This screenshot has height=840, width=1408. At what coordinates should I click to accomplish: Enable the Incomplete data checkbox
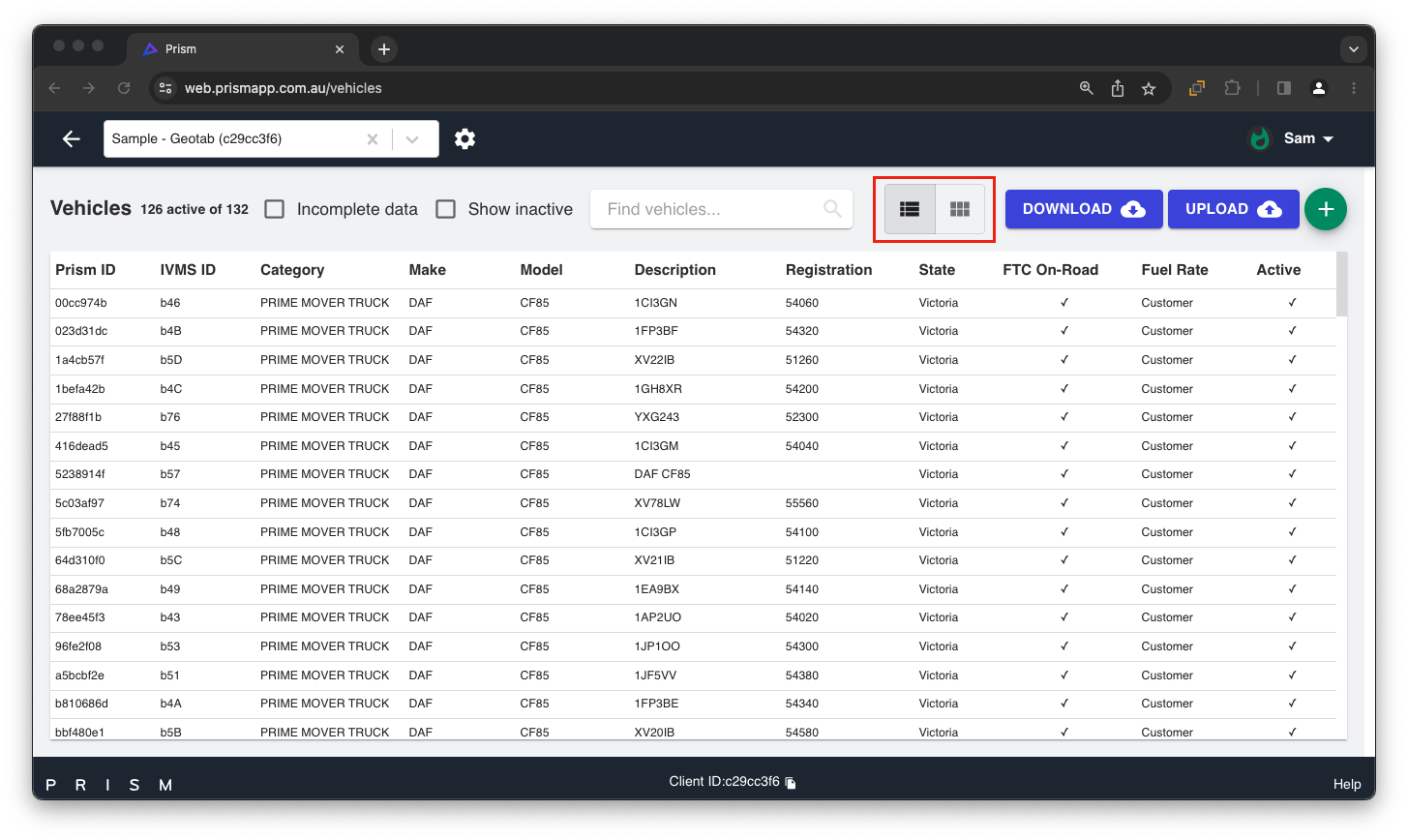point(275,209)
